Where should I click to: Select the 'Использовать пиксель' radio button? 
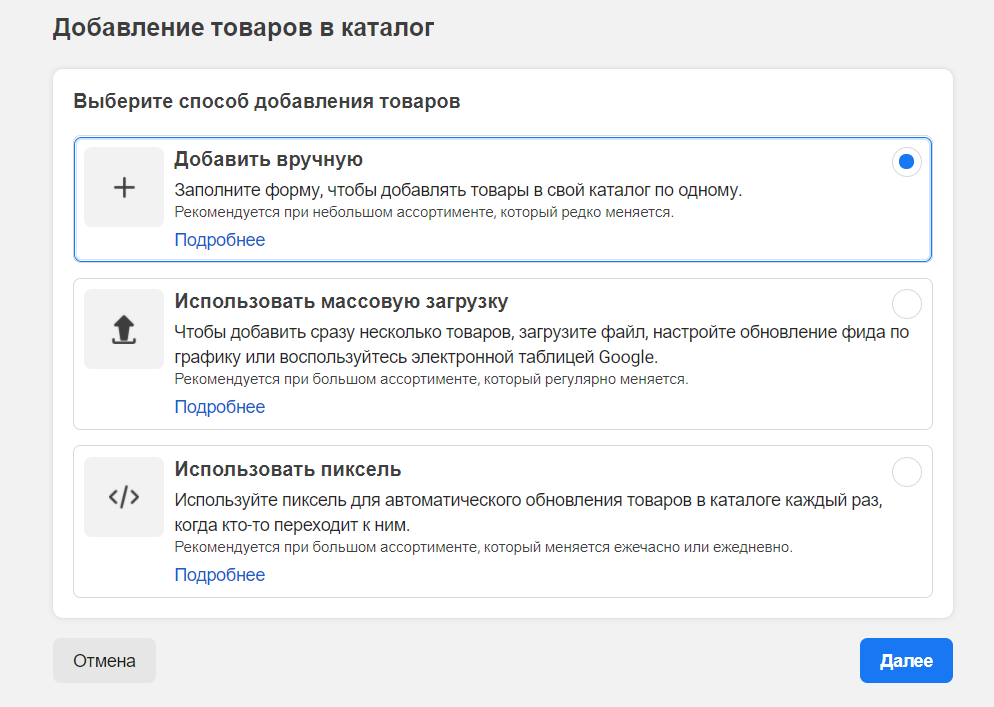click(x=906, y=472)
